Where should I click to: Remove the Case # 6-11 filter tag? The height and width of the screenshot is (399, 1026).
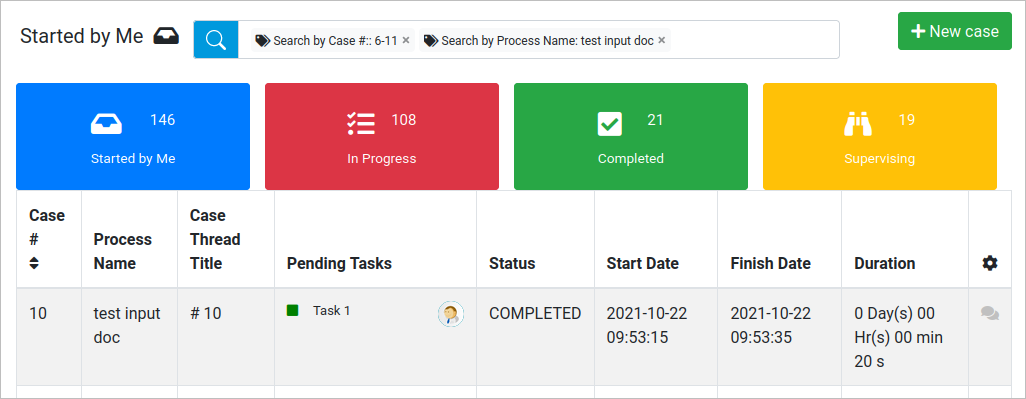click(406, 41)
